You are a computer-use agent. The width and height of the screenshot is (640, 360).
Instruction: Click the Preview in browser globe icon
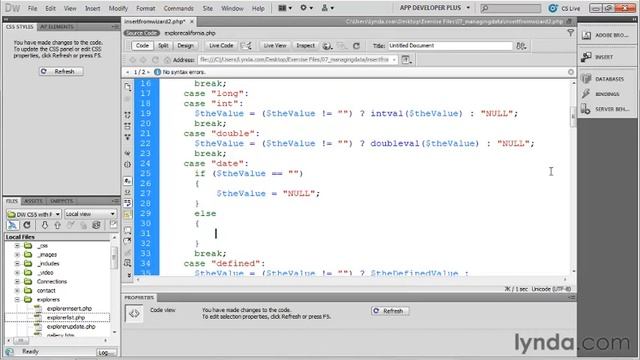tap(327, 46)
